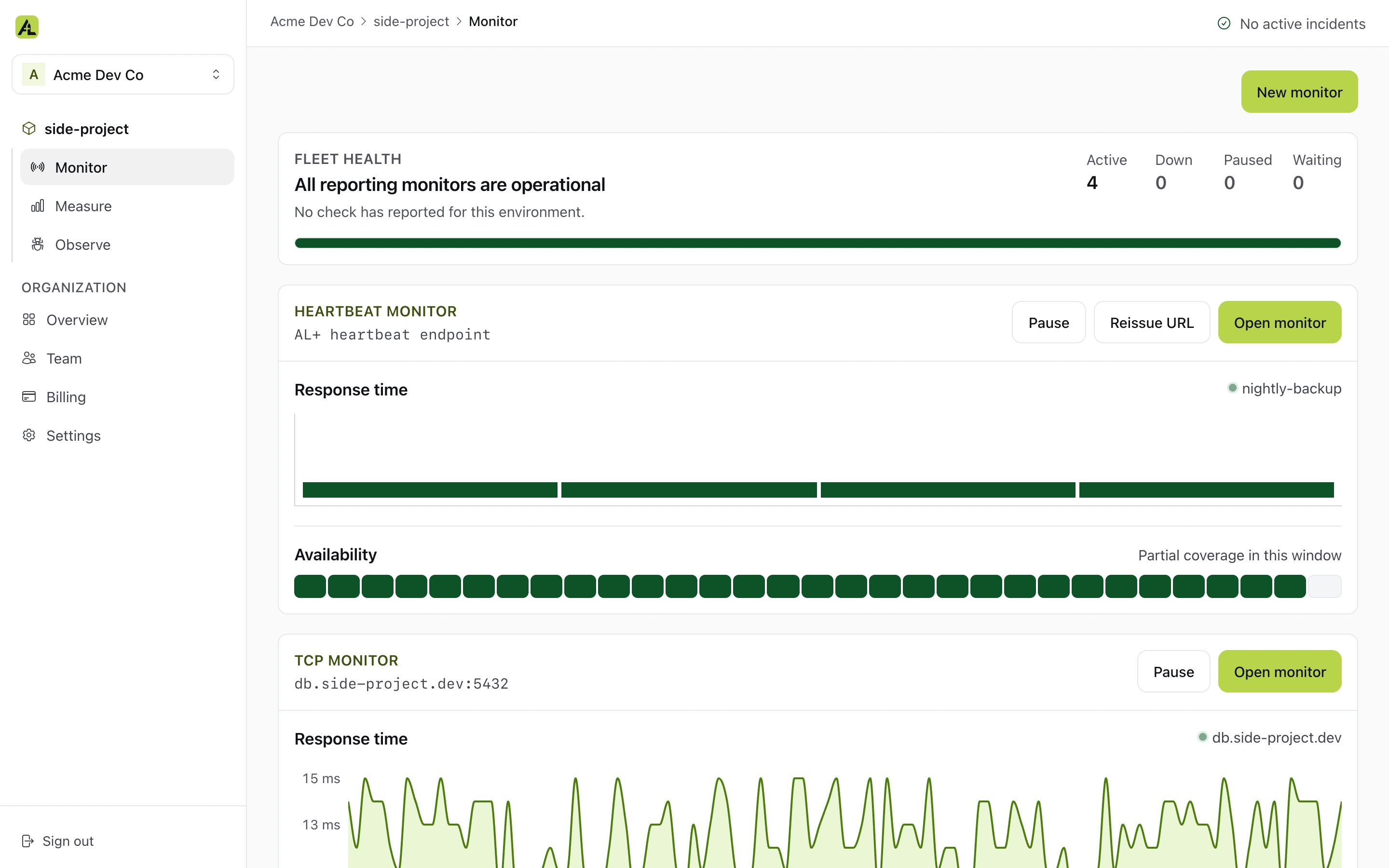
Task: Open the TCP monitor
Action: [1280, 672]
